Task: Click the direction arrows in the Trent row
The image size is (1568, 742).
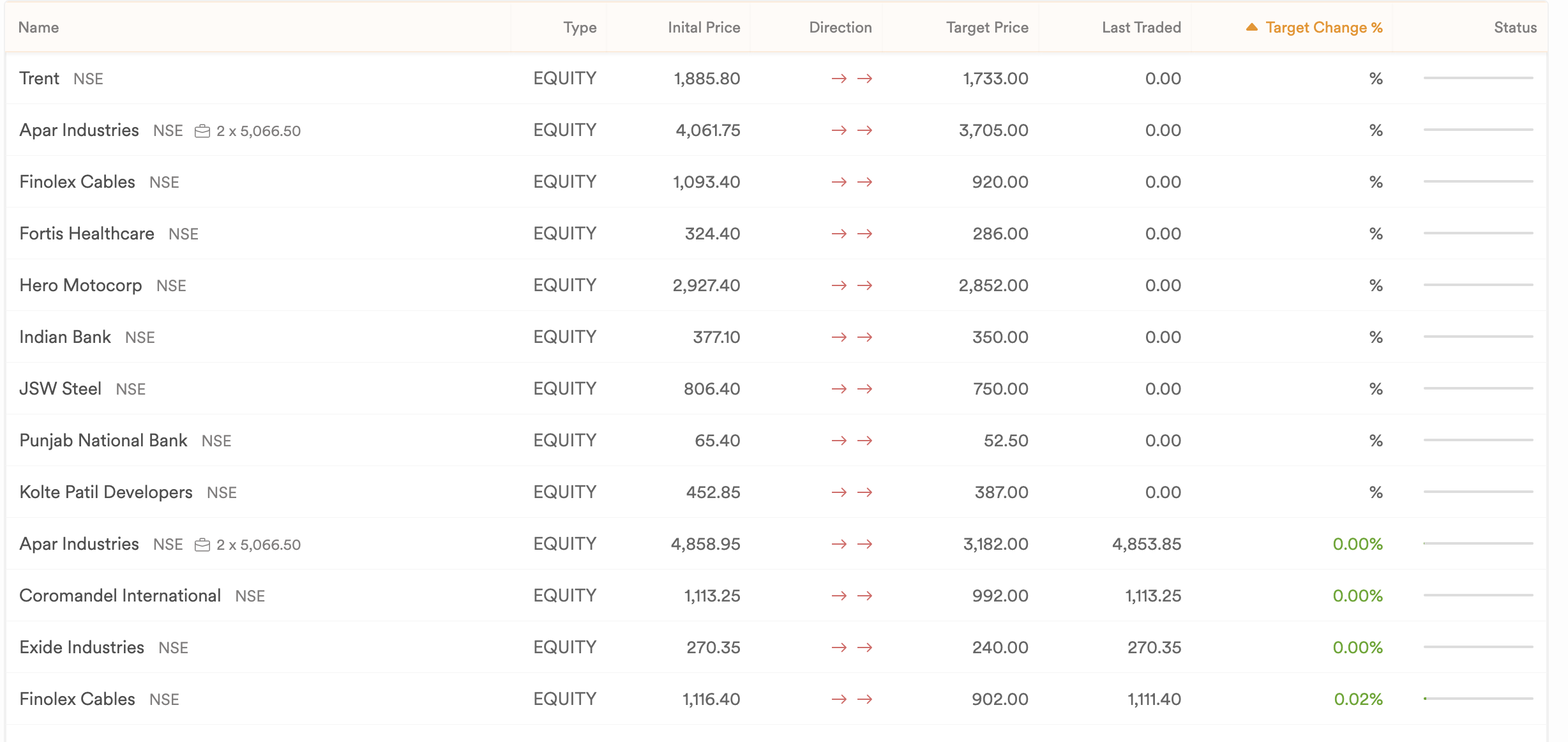Action: (x=852, y=79)
